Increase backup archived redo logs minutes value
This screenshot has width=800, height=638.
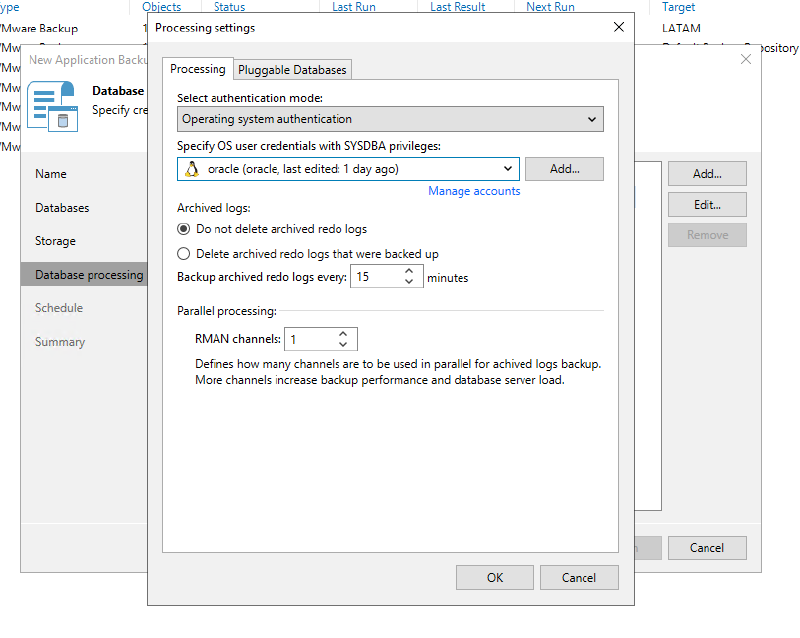[x=409, y=271]
